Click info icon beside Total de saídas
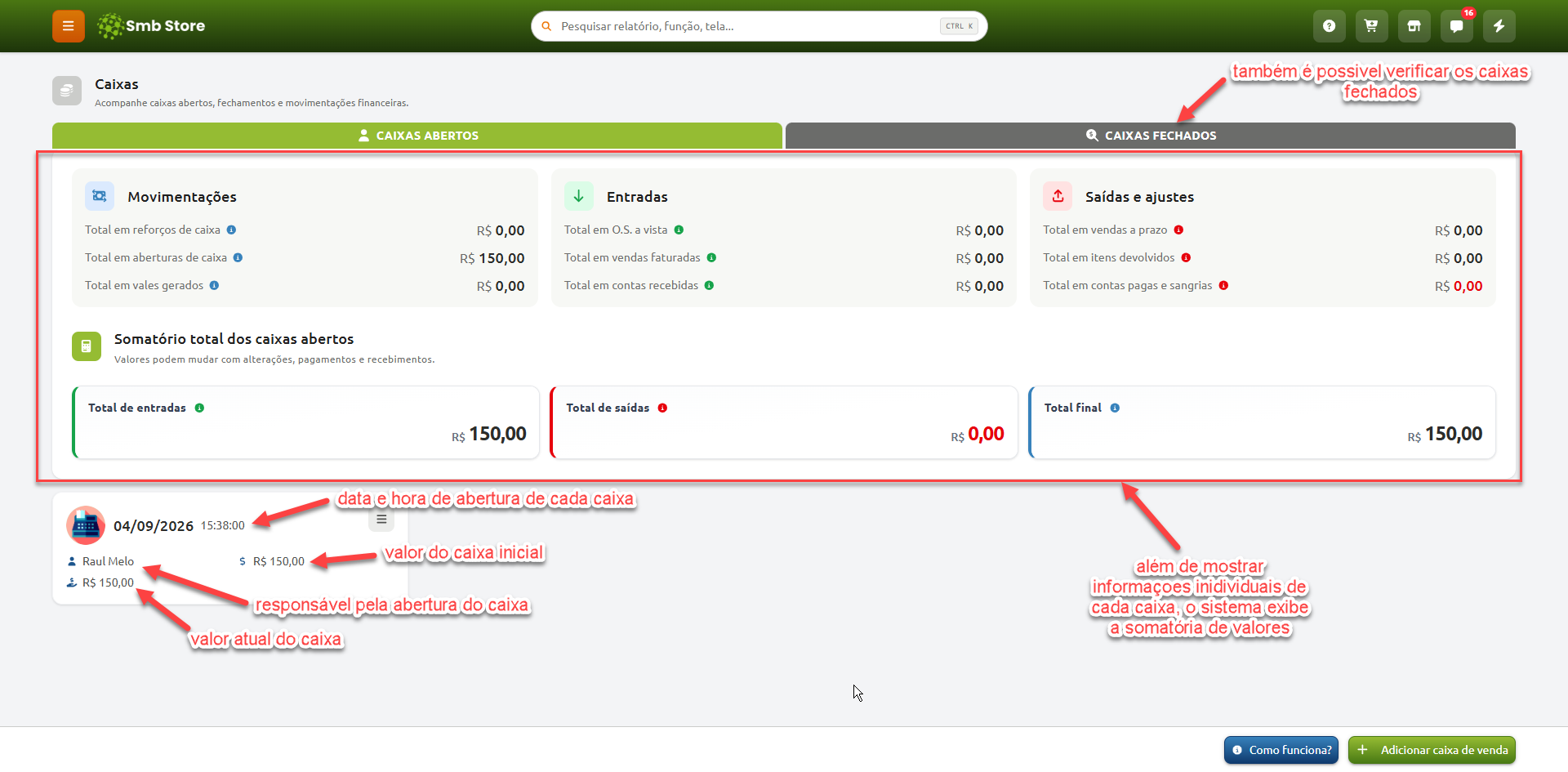Viewport: 1568px width, 772px height. click(662, 408)
